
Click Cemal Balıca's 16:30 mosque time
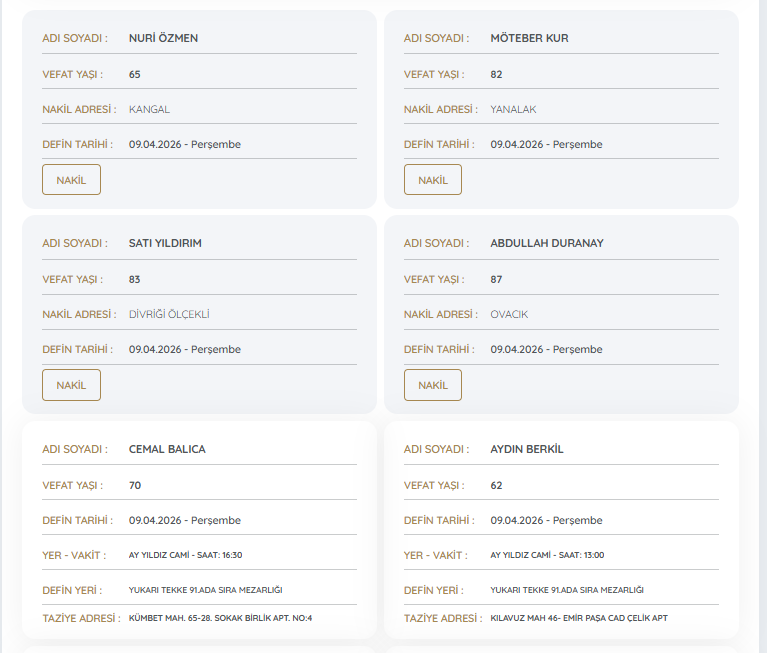[x=185, y=555]
